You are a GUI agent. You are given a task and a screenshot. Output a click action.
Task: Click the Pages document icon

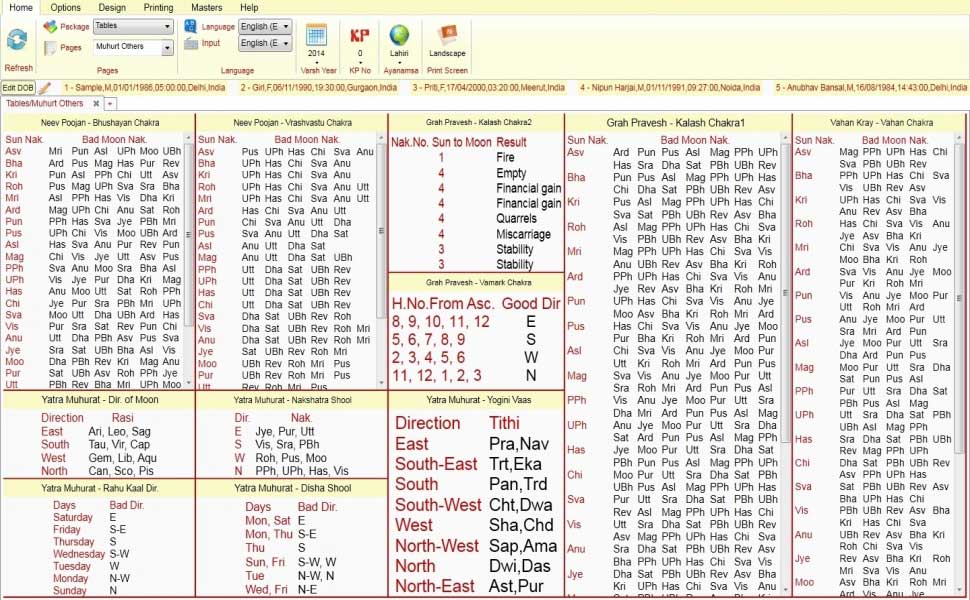click(x=50, y=48)
